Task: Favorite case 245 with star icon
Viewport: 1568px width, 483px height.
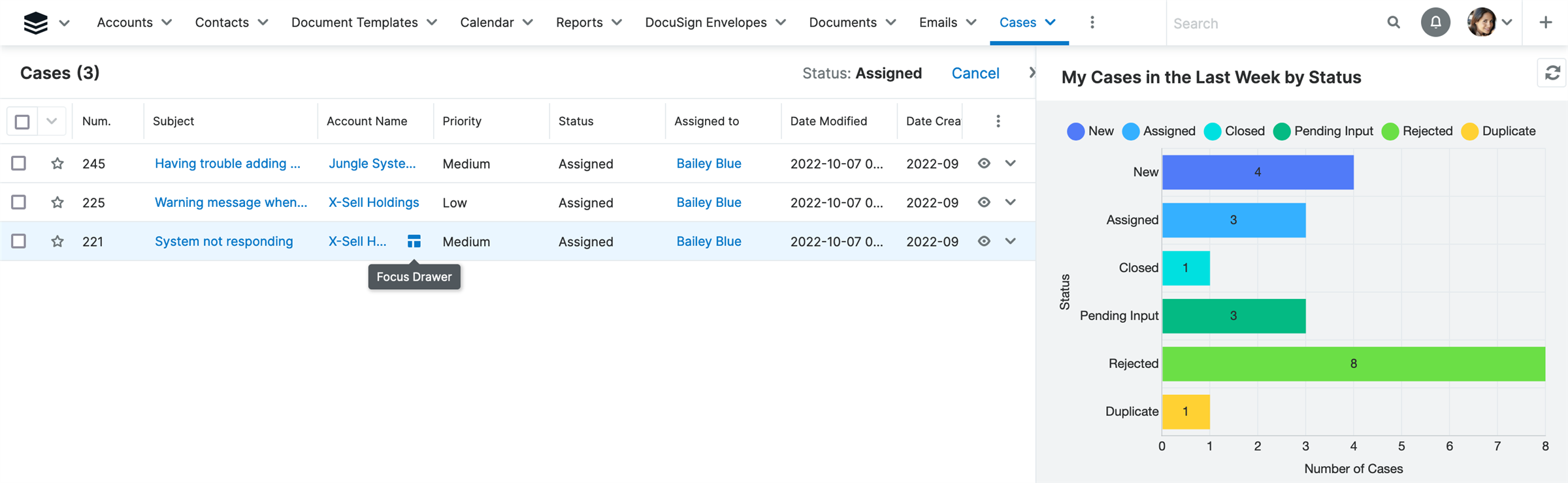Action: 57,164
